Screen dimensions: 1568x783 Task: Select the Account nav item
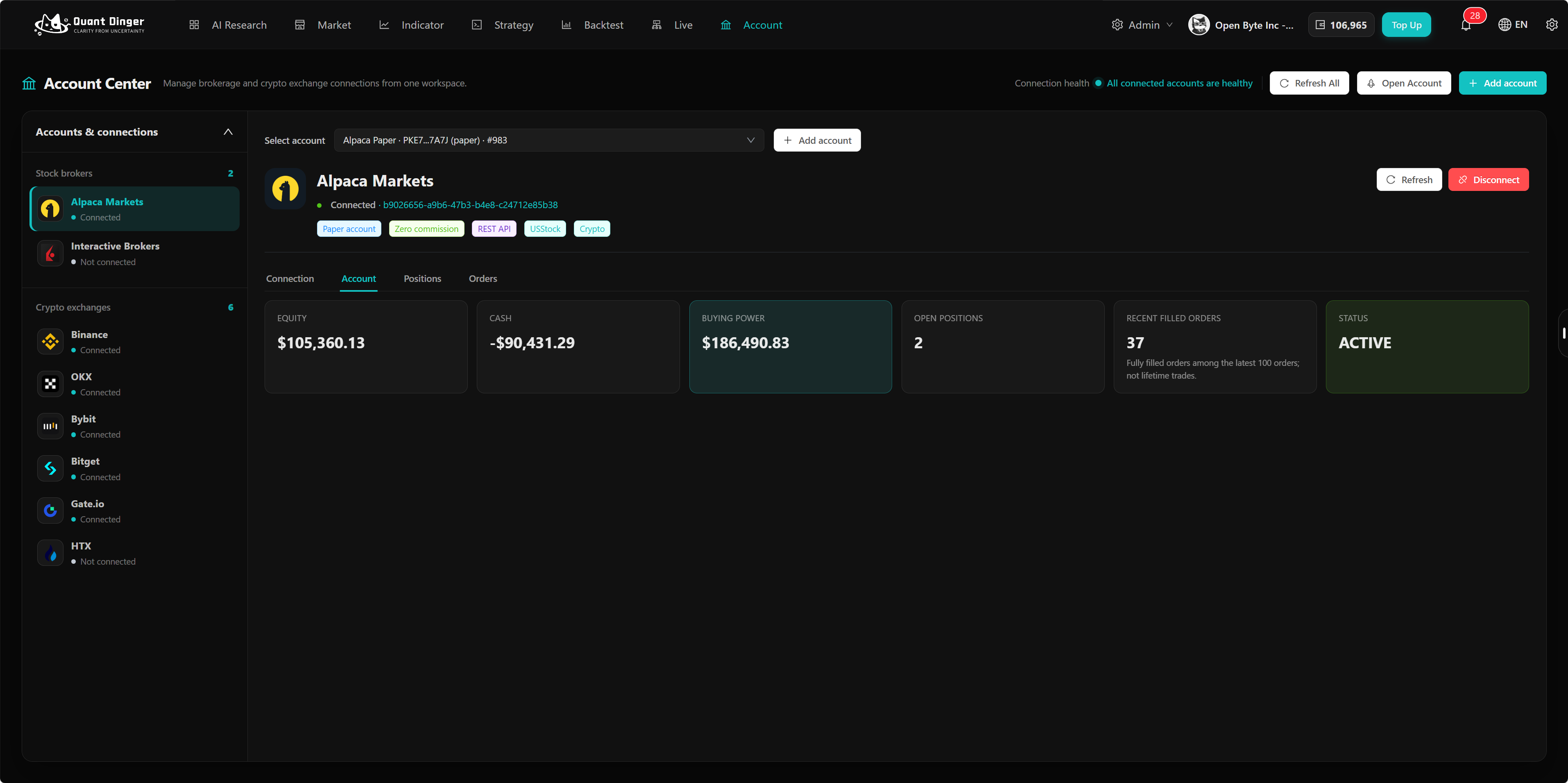tap(751, 25)
